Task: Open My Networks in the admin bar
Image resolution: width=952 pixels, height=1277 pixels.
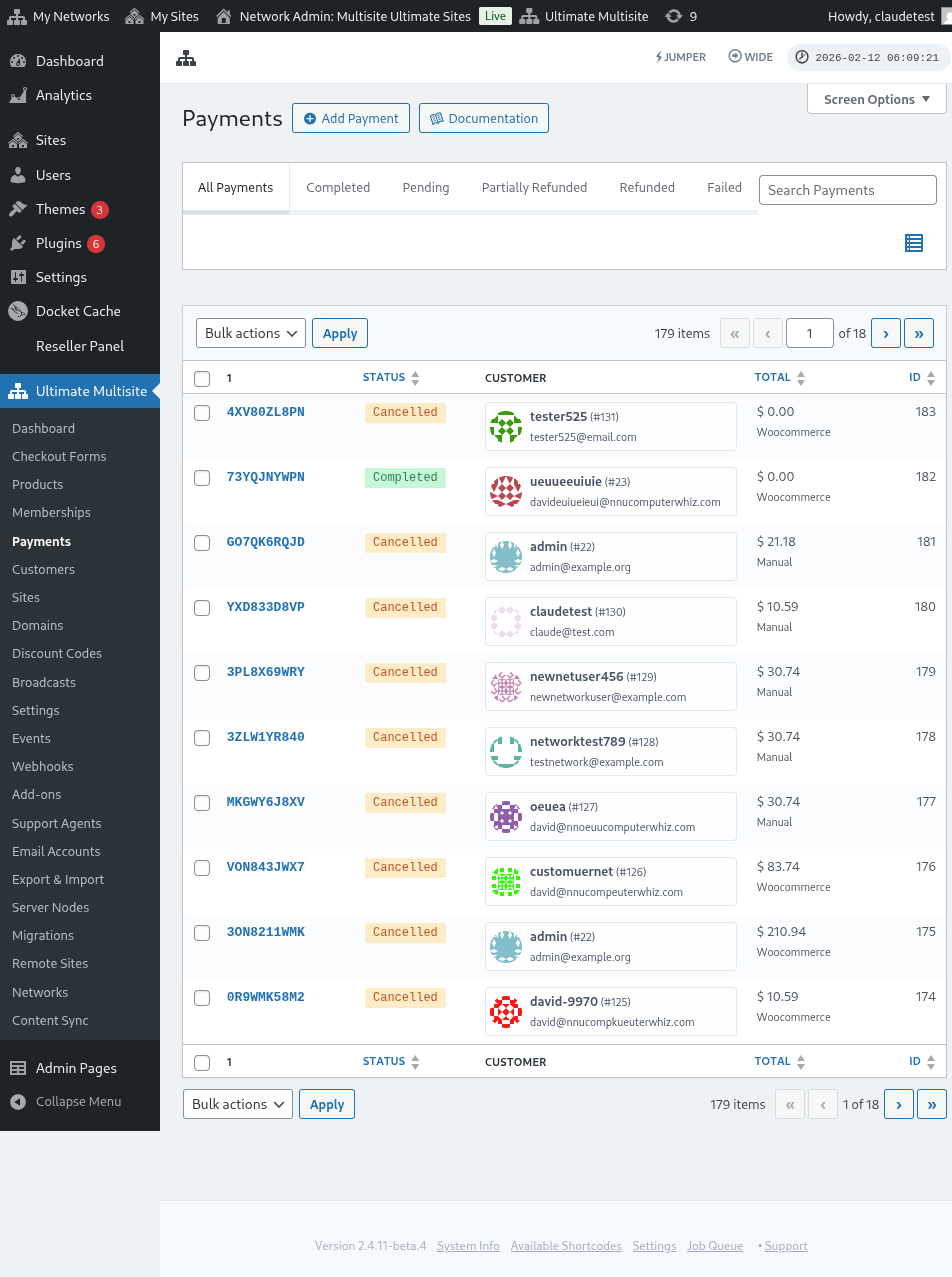Action: click(x=58, y=16)
